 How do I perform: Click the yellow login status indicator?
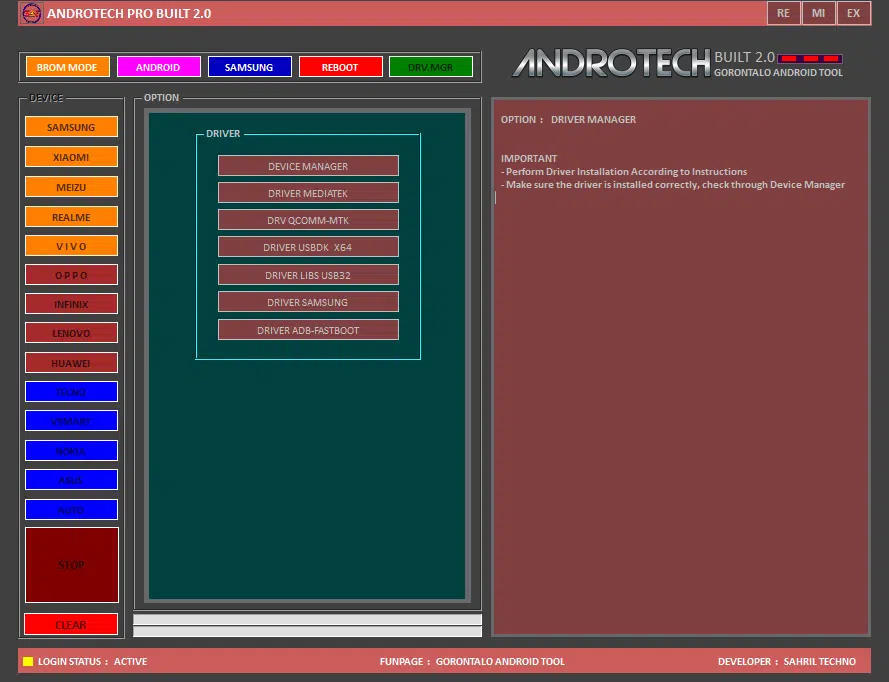click(x=28, y=661)
